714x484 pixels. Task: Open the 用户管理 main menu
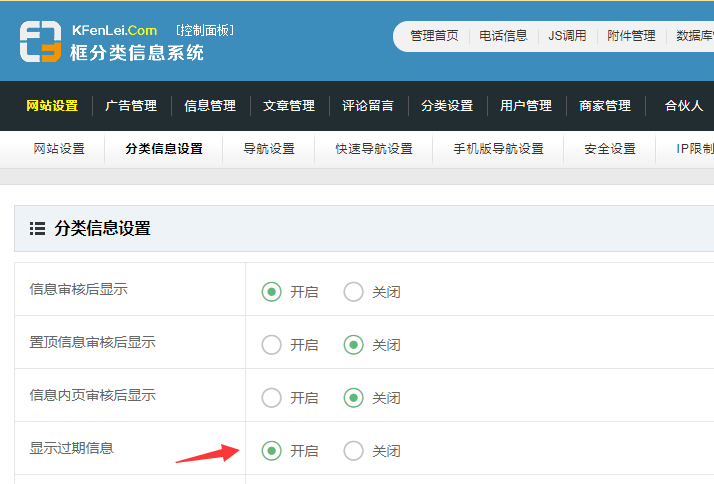coord(526,106)
